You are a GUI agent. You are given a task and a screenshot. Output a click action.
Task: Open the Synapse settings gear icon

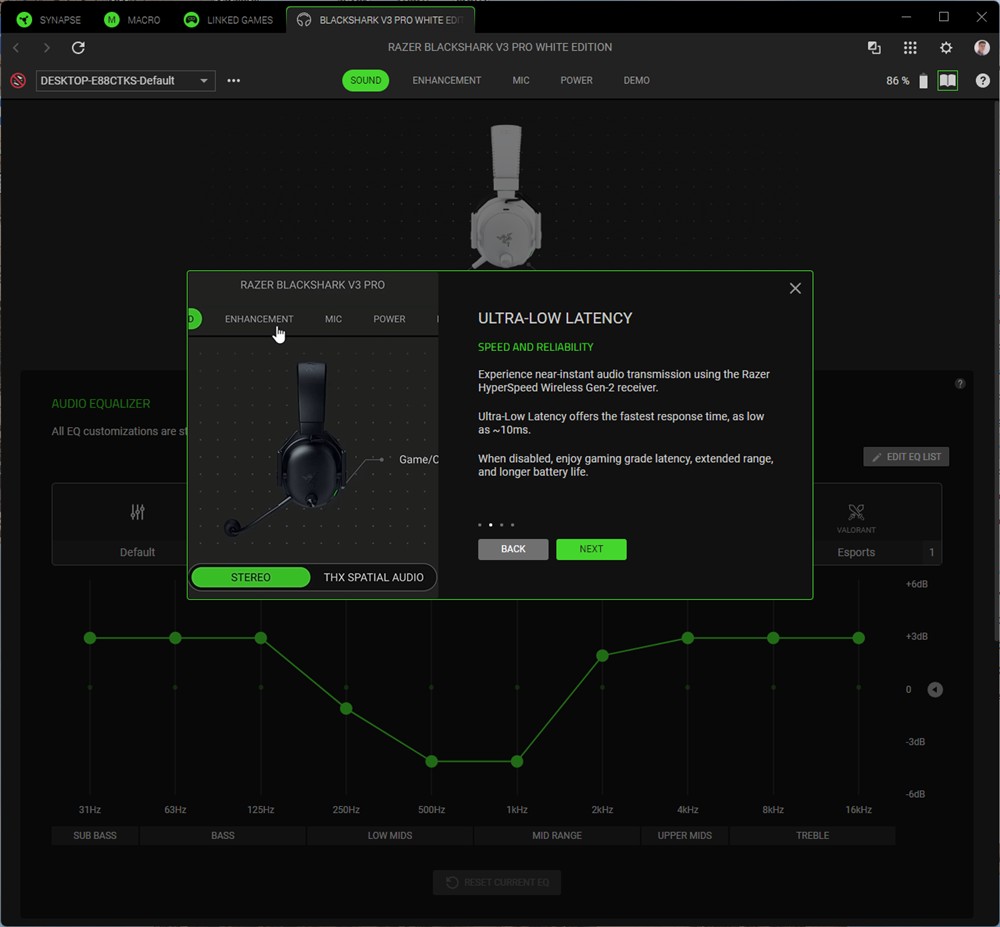click(946, 48)
